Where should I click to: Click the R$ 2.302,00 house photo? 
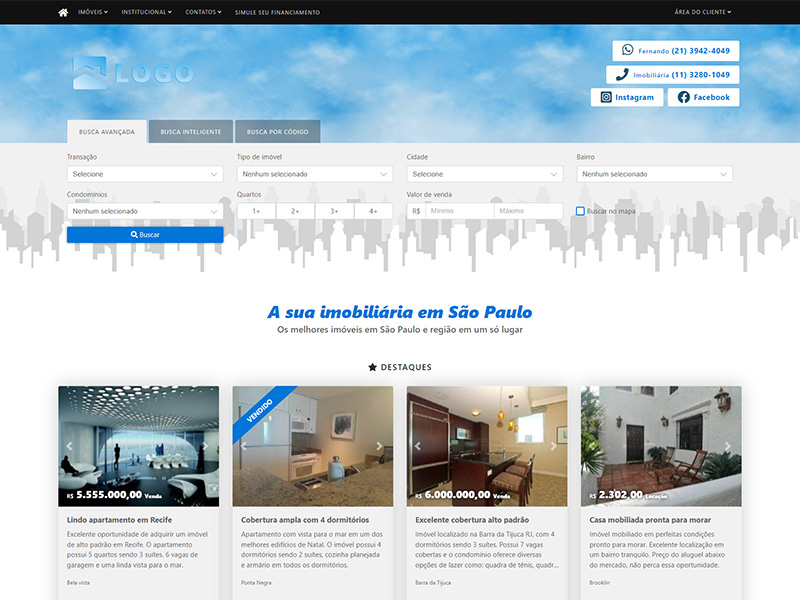(661, 446)
